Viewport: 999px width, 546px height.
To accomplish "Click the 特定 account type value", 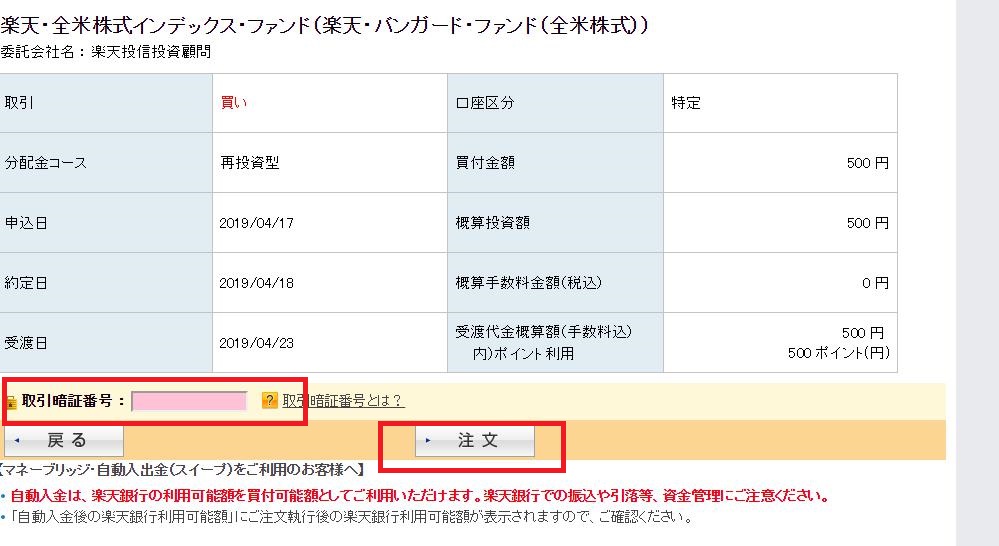I will pyautogui.click(x=686, y=103).
